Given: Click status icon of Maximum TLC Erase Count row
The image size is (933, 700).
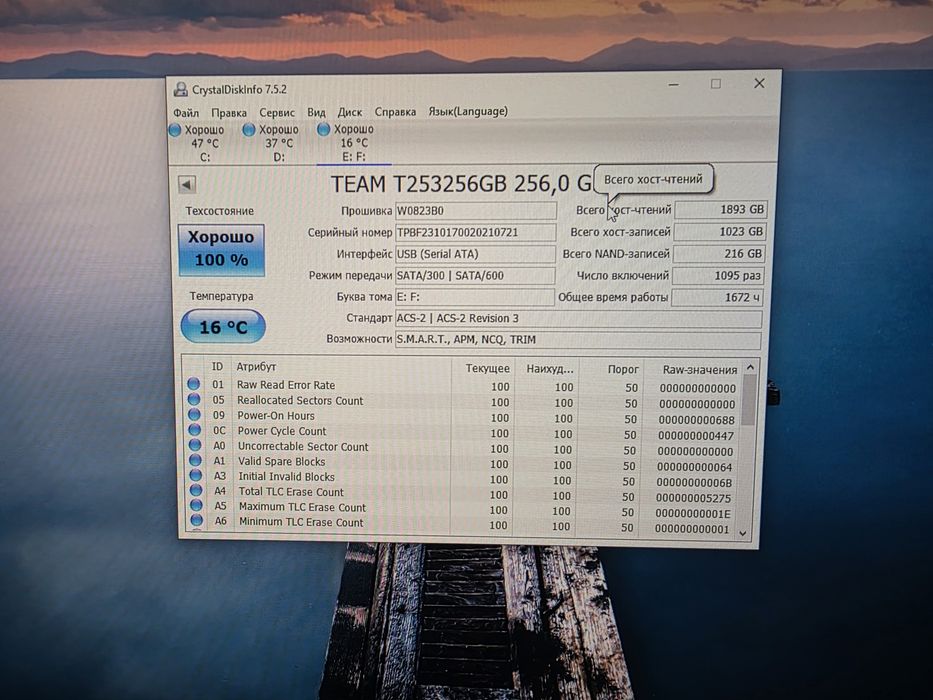Looking at the screenshot, I should click(196, 505).
